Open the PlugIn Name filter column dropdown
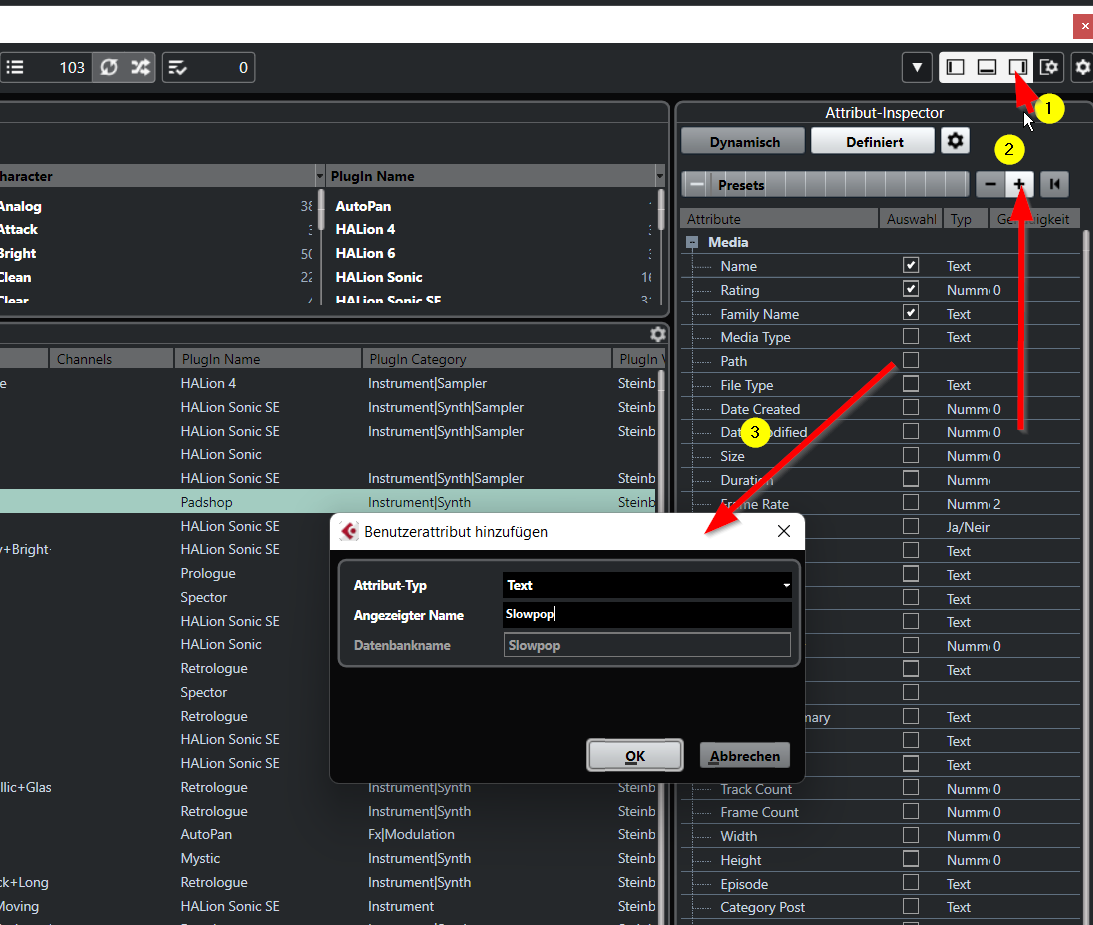 pos(659,176)
